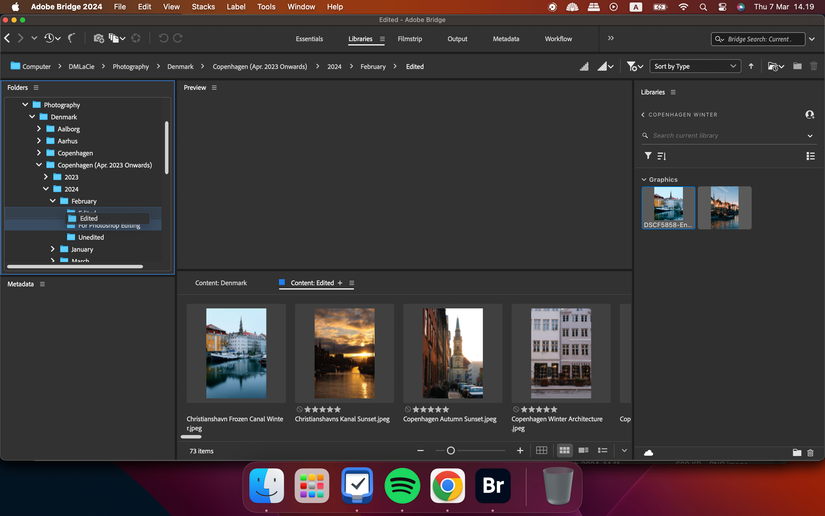The width and height of the screenshot is (825, 516).
Task: Click the Get Photos from Camera icon
Action: 98,38
